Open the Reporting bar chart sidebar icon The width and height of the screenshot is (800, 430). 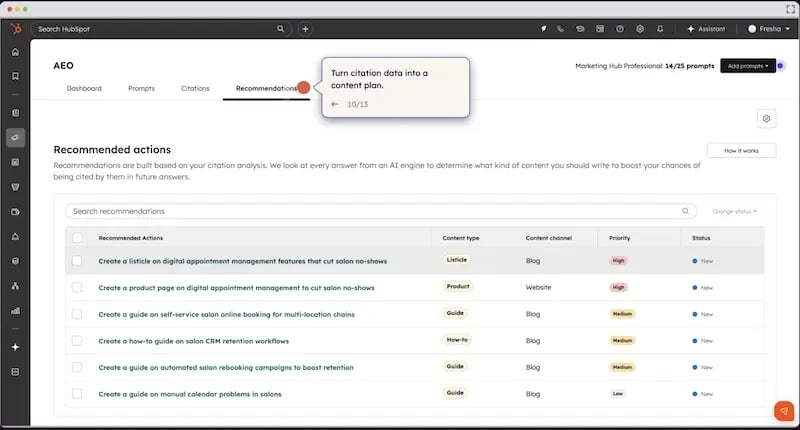pos(15,311)
